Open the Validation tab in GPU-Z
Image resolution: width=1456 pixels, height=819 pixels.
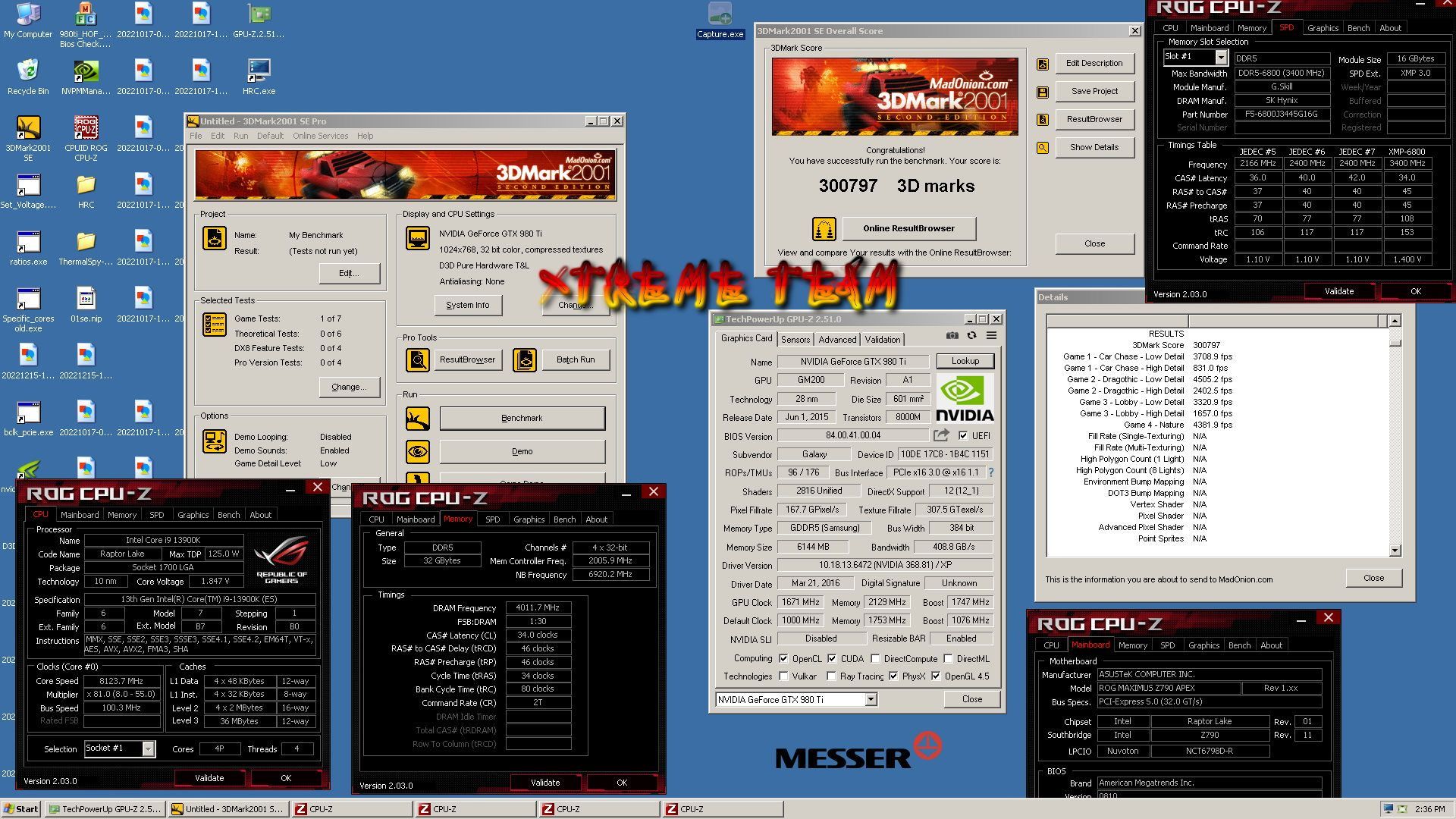pyautogui.click(x=883, y=340)
